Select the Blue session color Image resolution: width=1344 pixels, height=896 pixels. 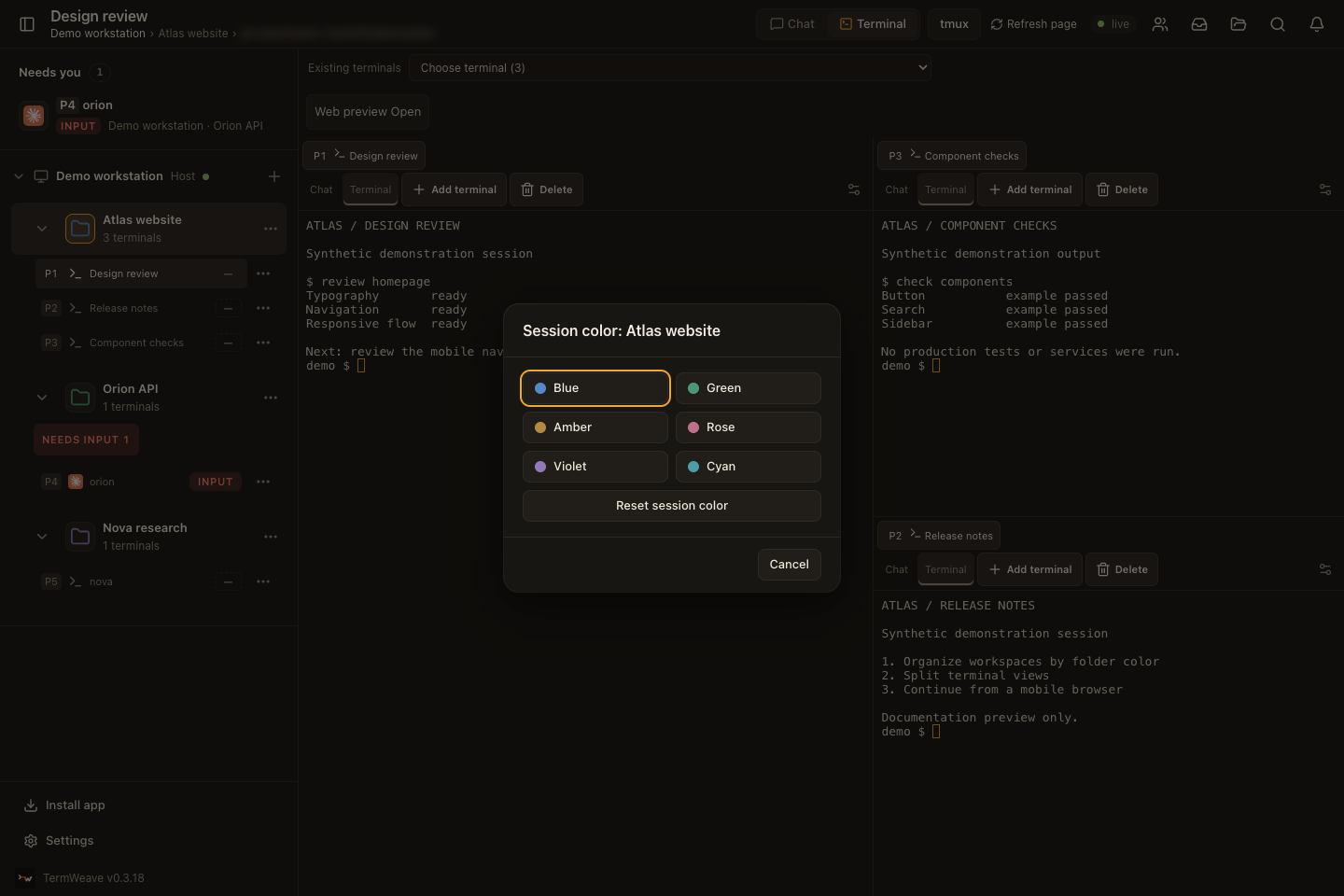pos(595,388)
